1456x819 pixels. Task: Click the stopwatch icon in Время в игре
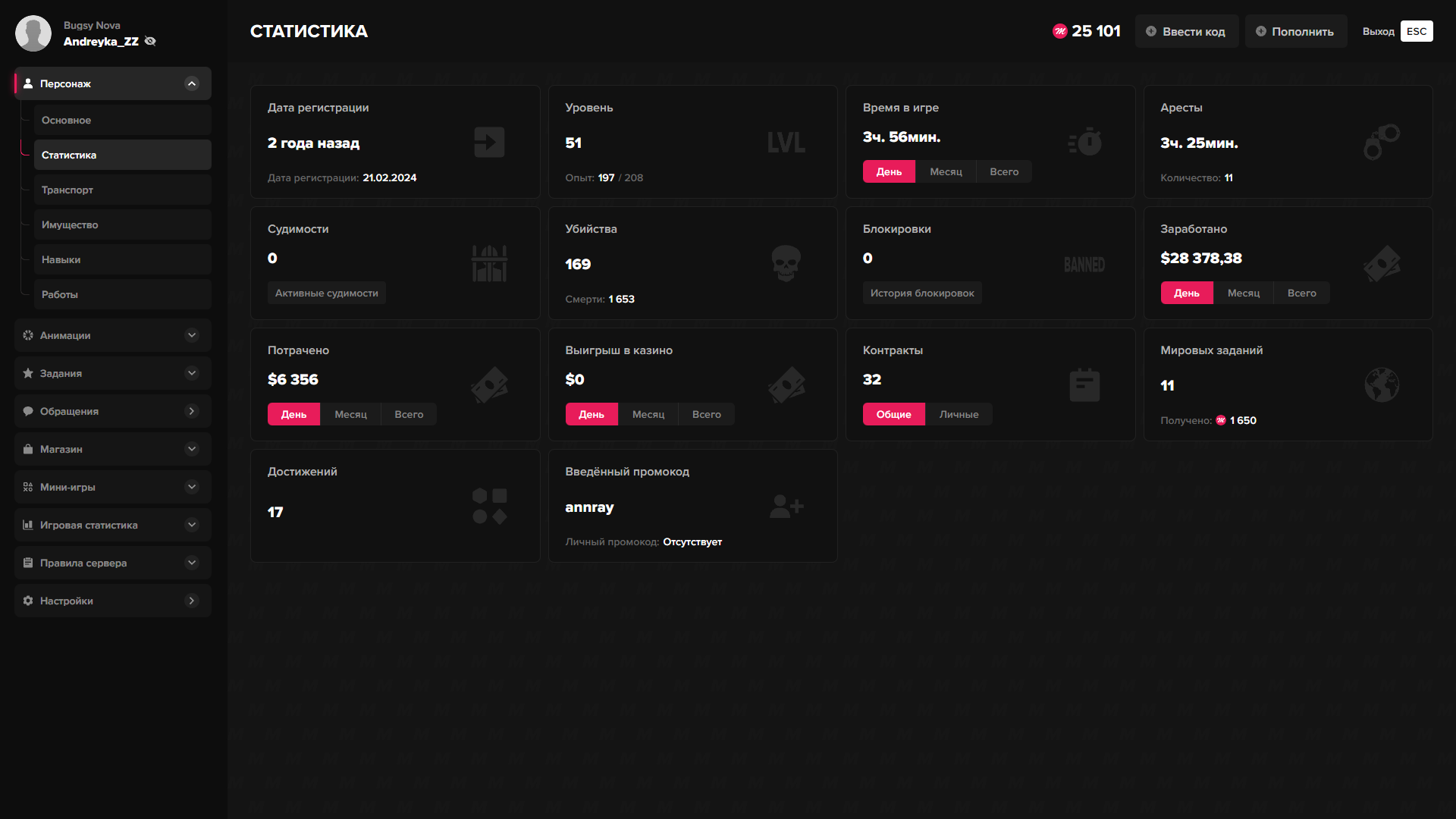point(1085,142)
